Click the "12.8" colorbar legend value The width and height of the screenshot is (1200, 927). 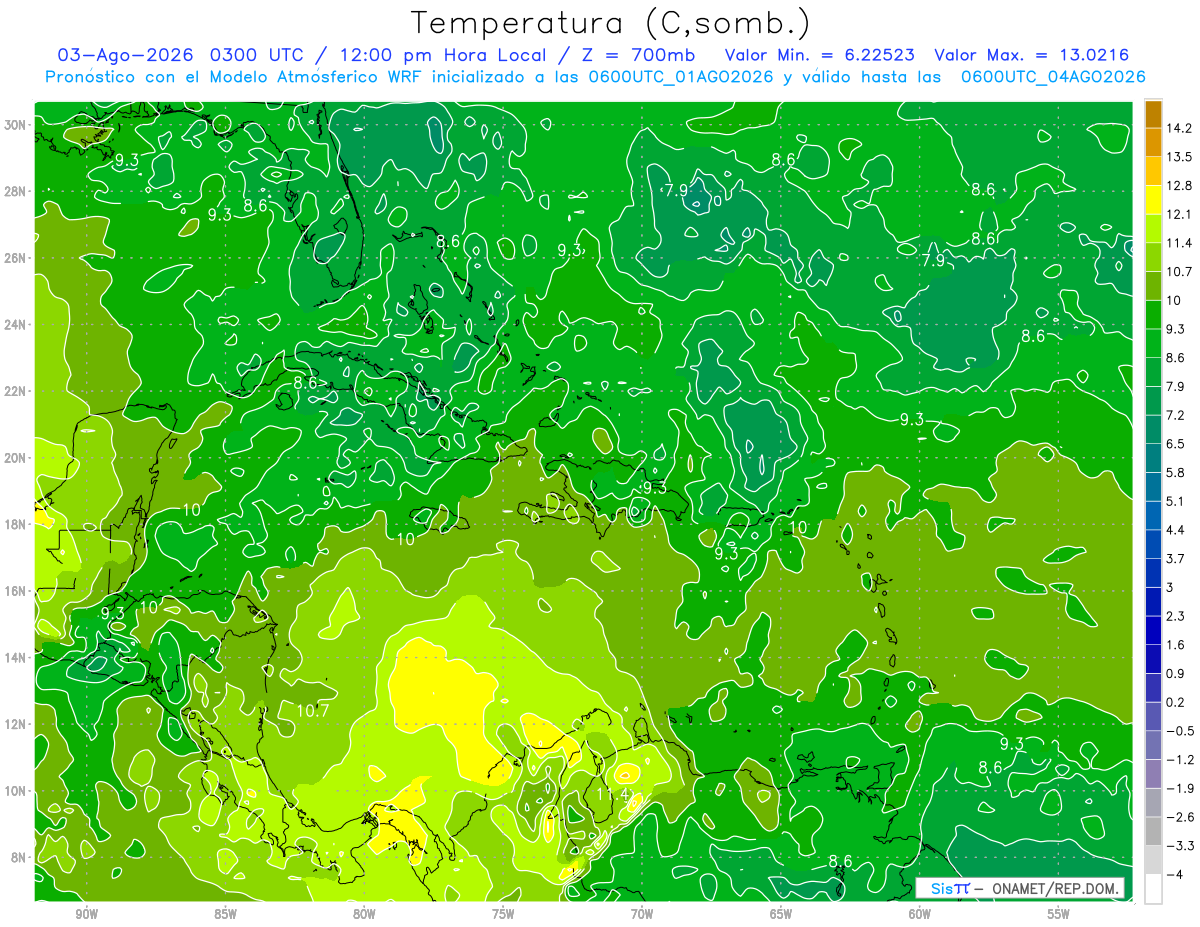[1179, 185]
